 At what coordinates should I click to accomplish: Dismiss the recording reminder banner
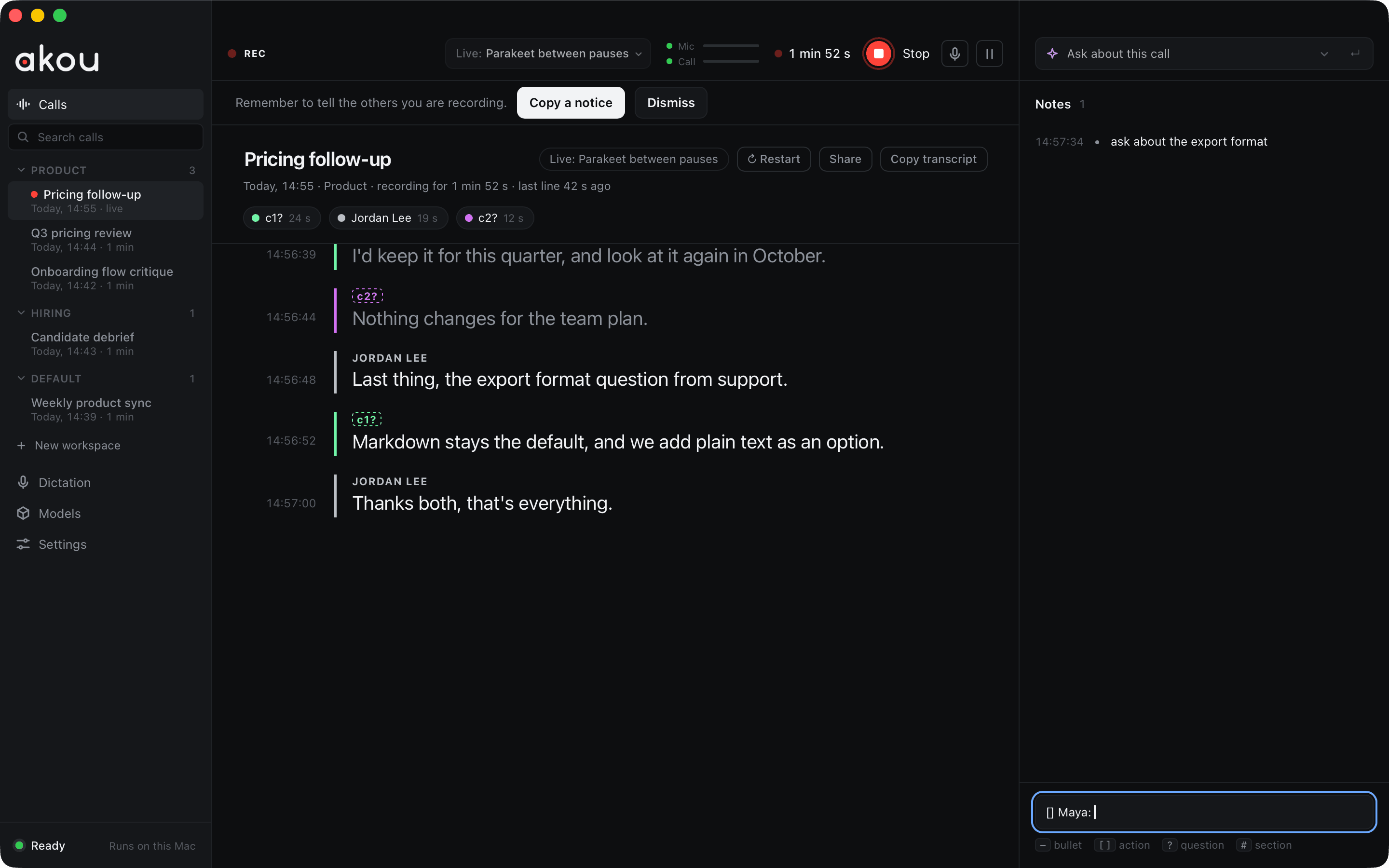(x=671, y=103)
